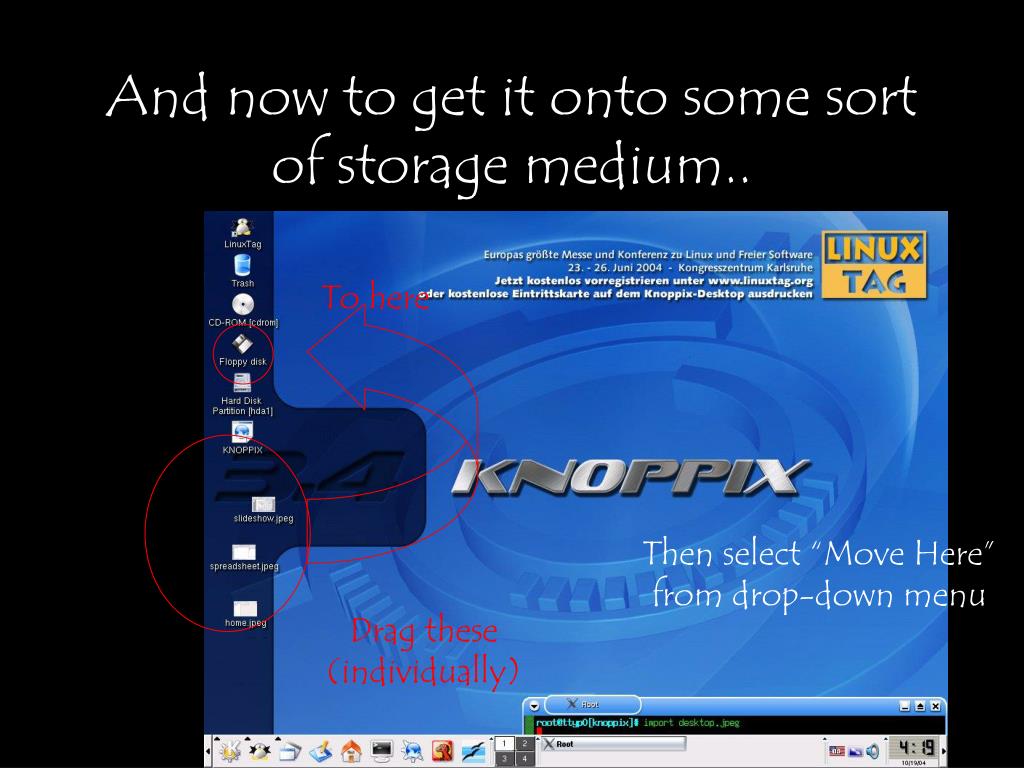Open the Trash icon on desktop

pos(242,271)
